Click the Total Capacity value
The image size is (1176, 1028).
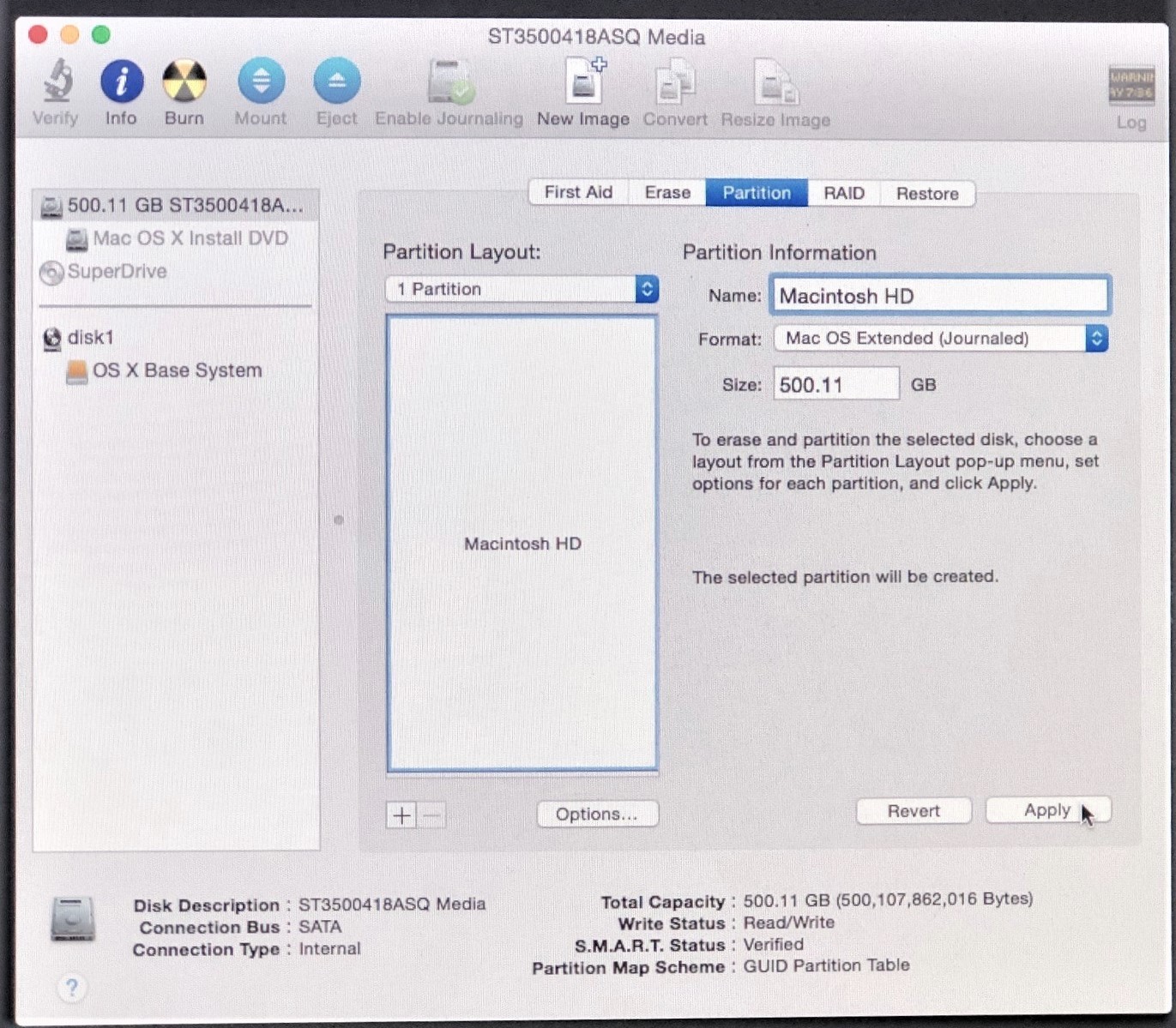point(888,899)
